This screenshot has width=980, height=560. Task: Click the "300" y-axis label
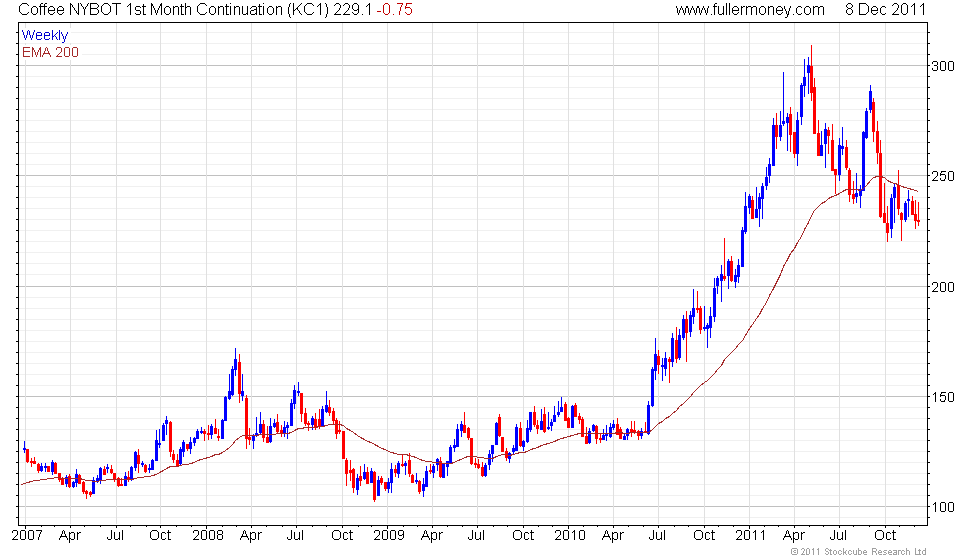(x=942, y=66)
